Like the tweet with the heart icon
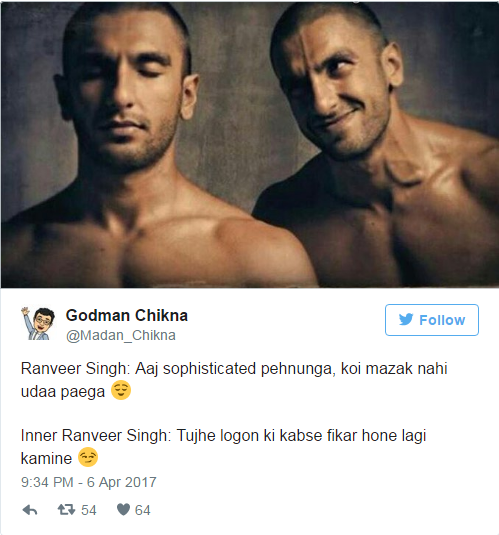 pyautogui.click(x=123, y=510)
